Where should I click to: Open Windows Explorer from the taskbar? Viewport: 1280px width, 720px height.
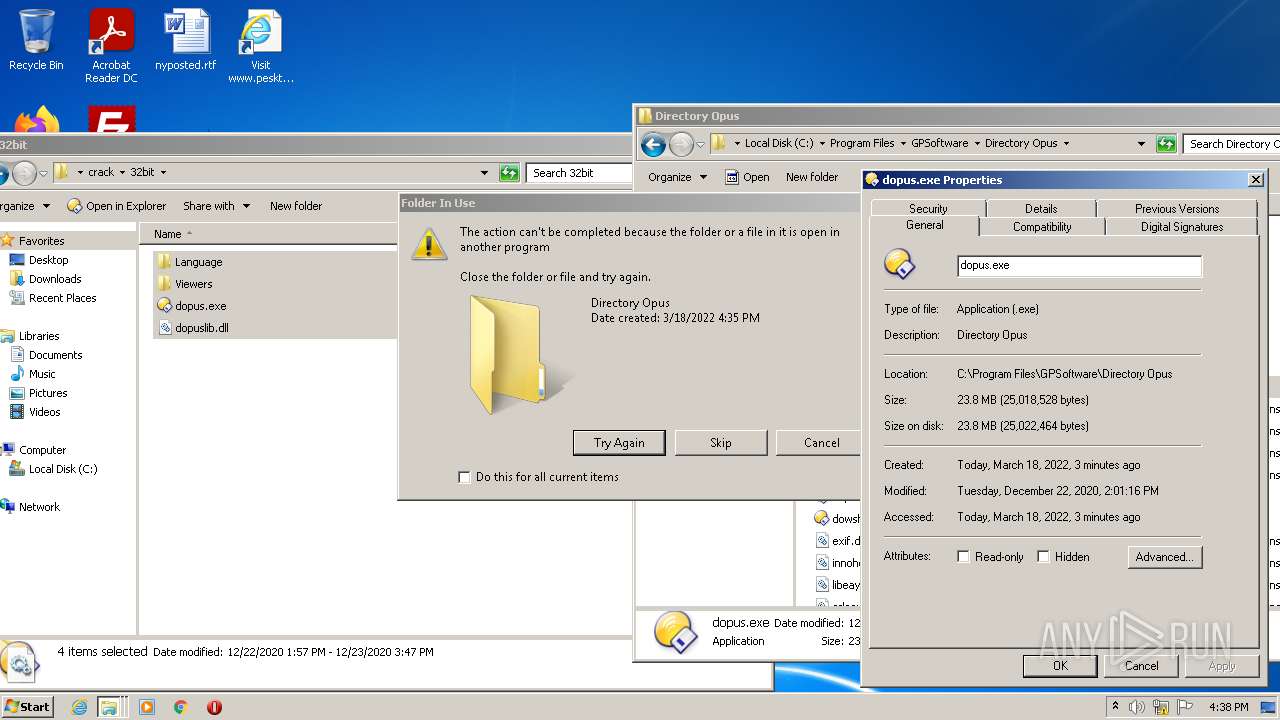pyautogui.click(x=108, y=707)
